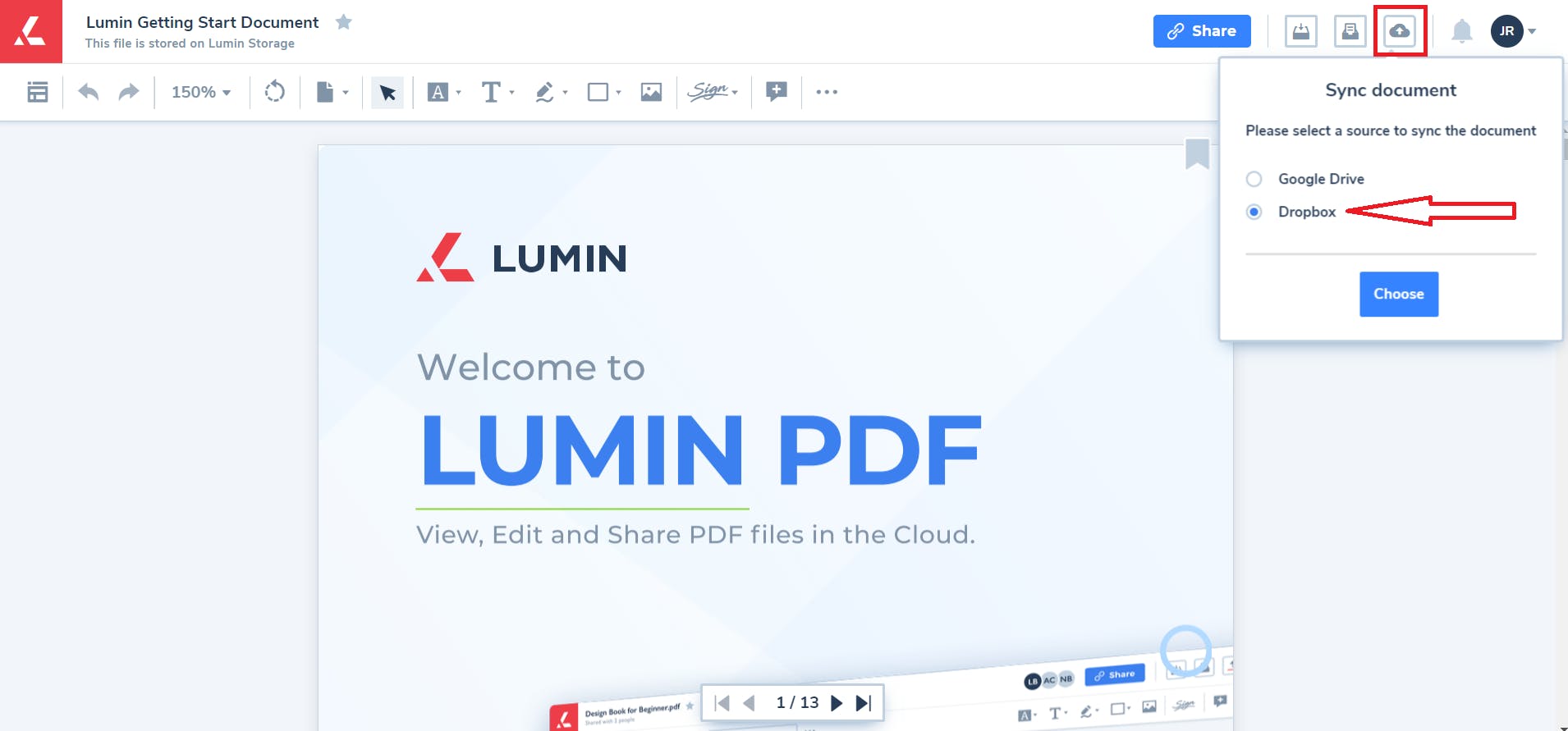The width and height of the screenshot is (1568, 731).
Task: Click the download document icon
Action: 1301,31
